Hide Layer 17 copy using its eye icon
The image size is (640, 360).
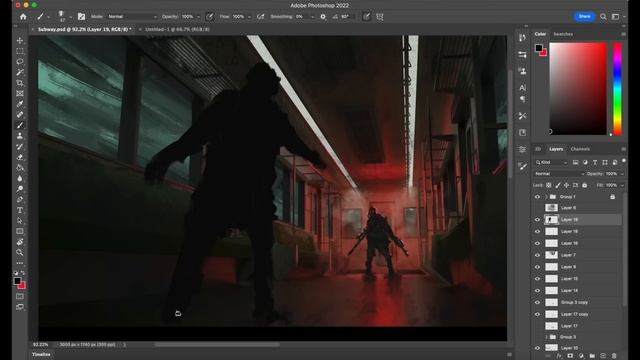[537, 314]
